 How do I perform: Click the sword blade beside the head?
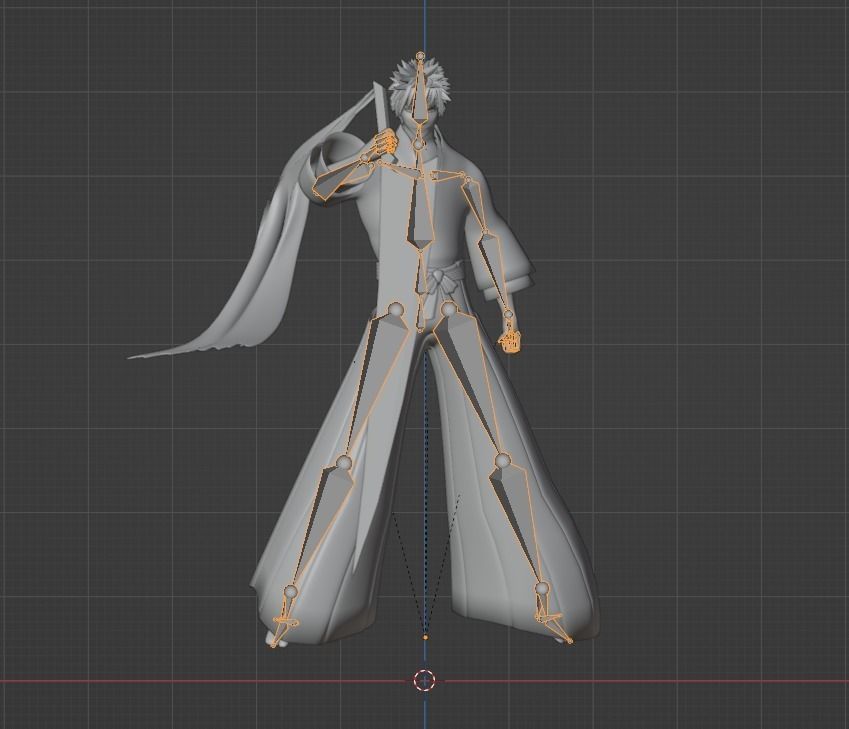coord(381,106)
